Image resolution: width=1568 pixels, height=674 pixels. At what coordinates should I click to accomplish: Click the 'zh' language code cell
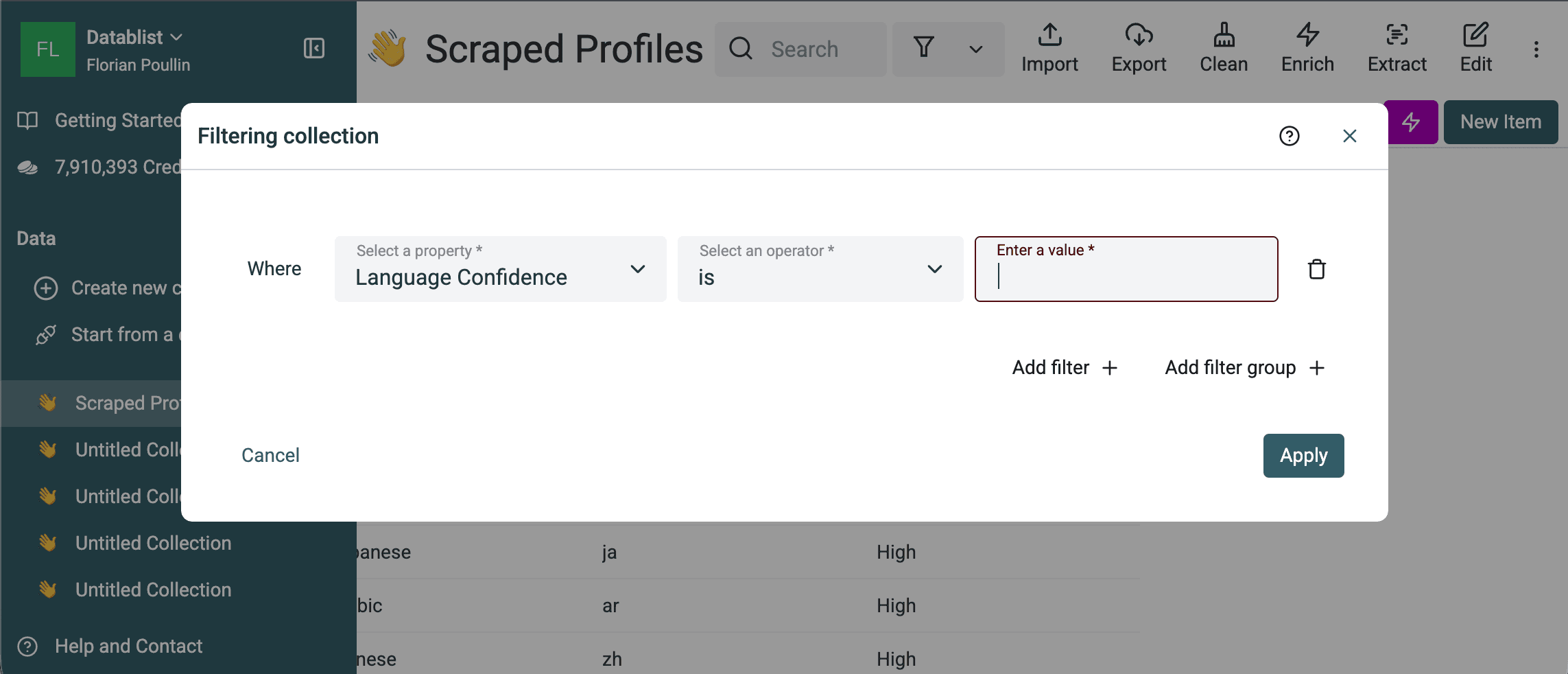612,660
